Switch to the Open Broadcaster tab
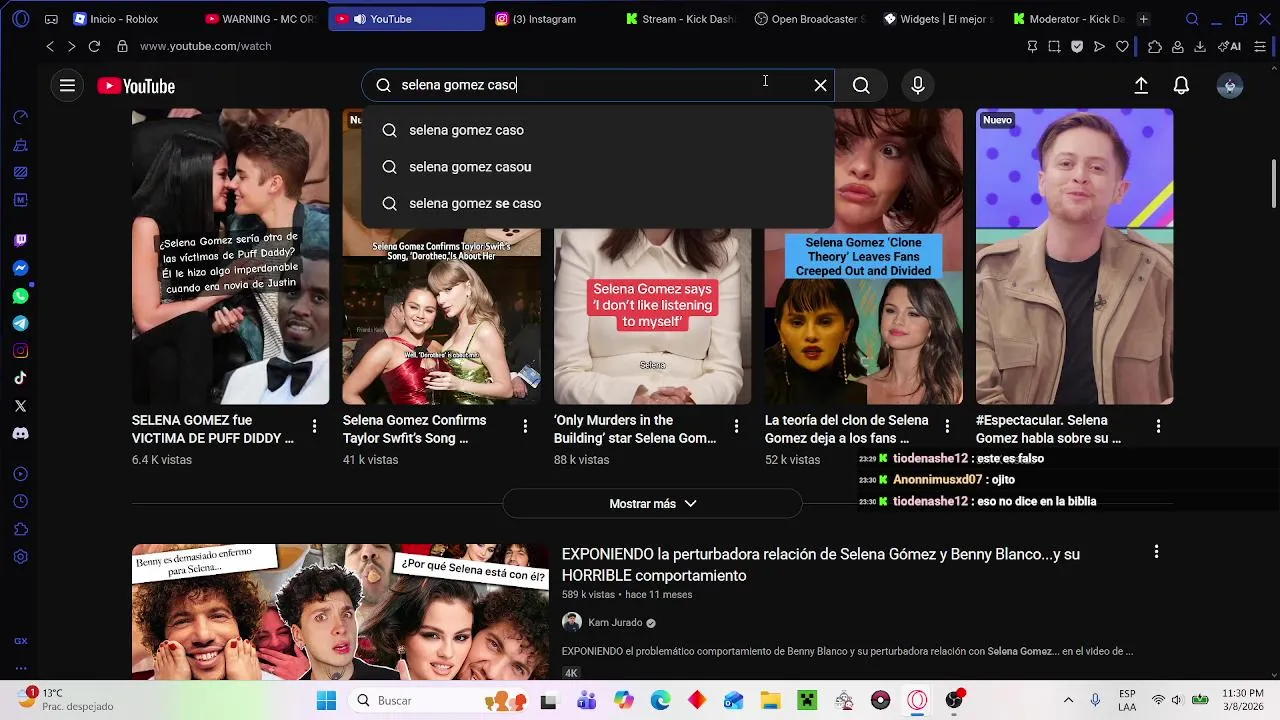The image size is (1280, 720). (810, 19)
